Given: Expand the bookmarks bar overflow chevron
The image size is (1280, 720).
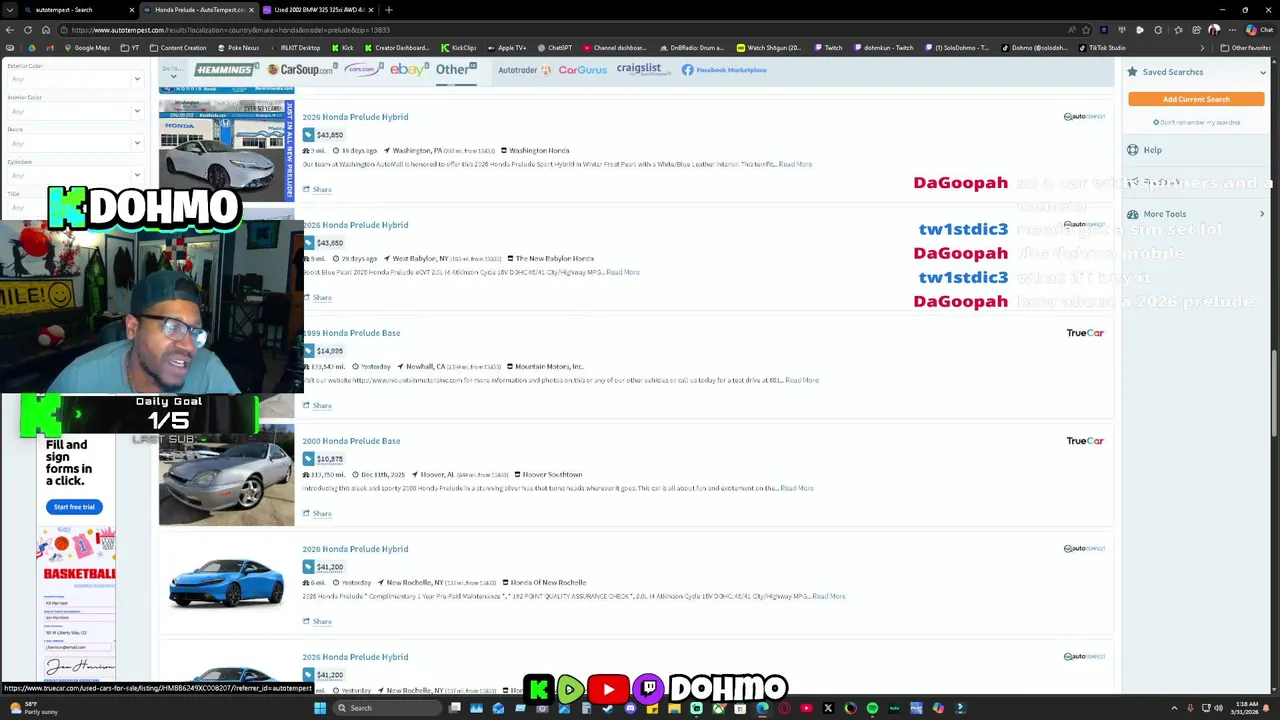Looking at the screenshot, I should point(1202,48).
